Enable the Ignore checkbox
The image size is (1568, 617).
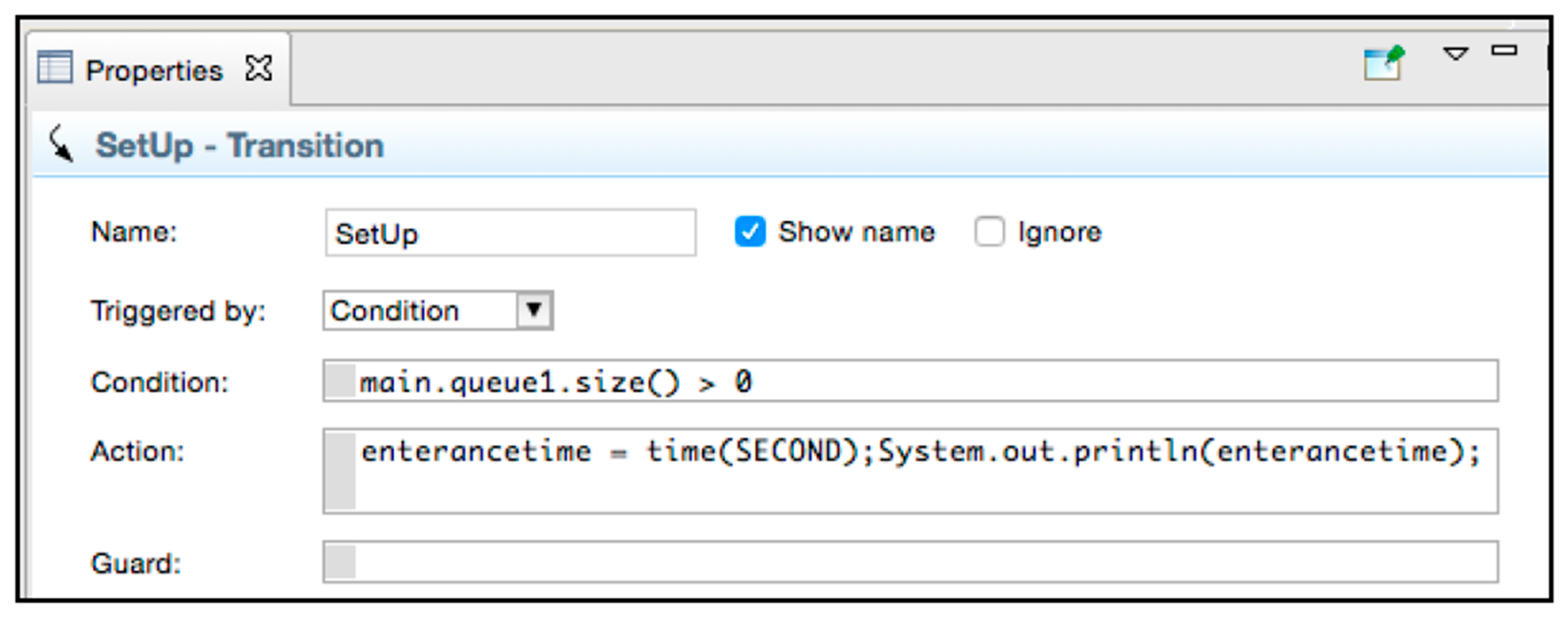989,231
